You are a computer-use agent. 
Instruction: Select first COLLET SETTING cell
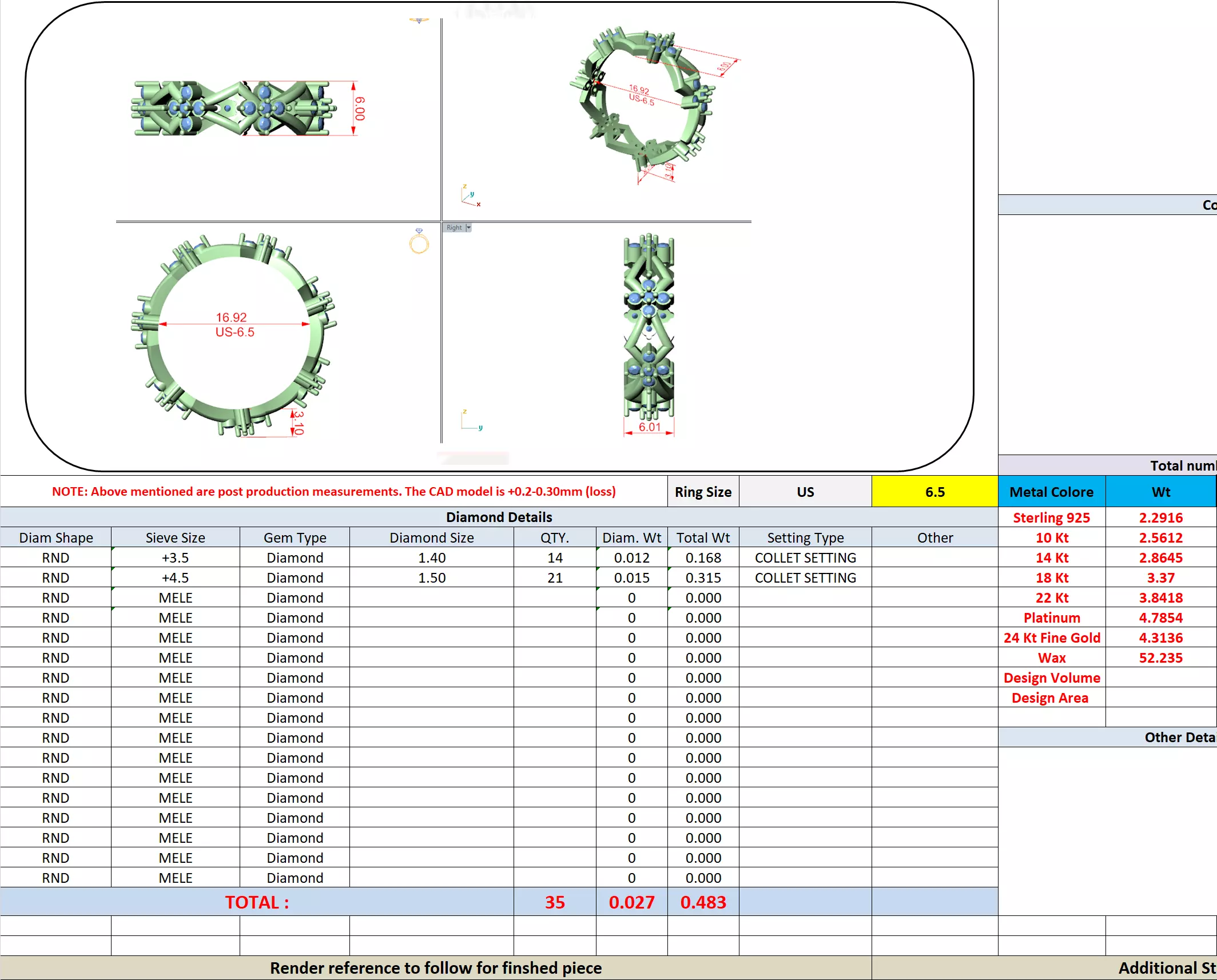pyautogui.click(x=805, y=557)
